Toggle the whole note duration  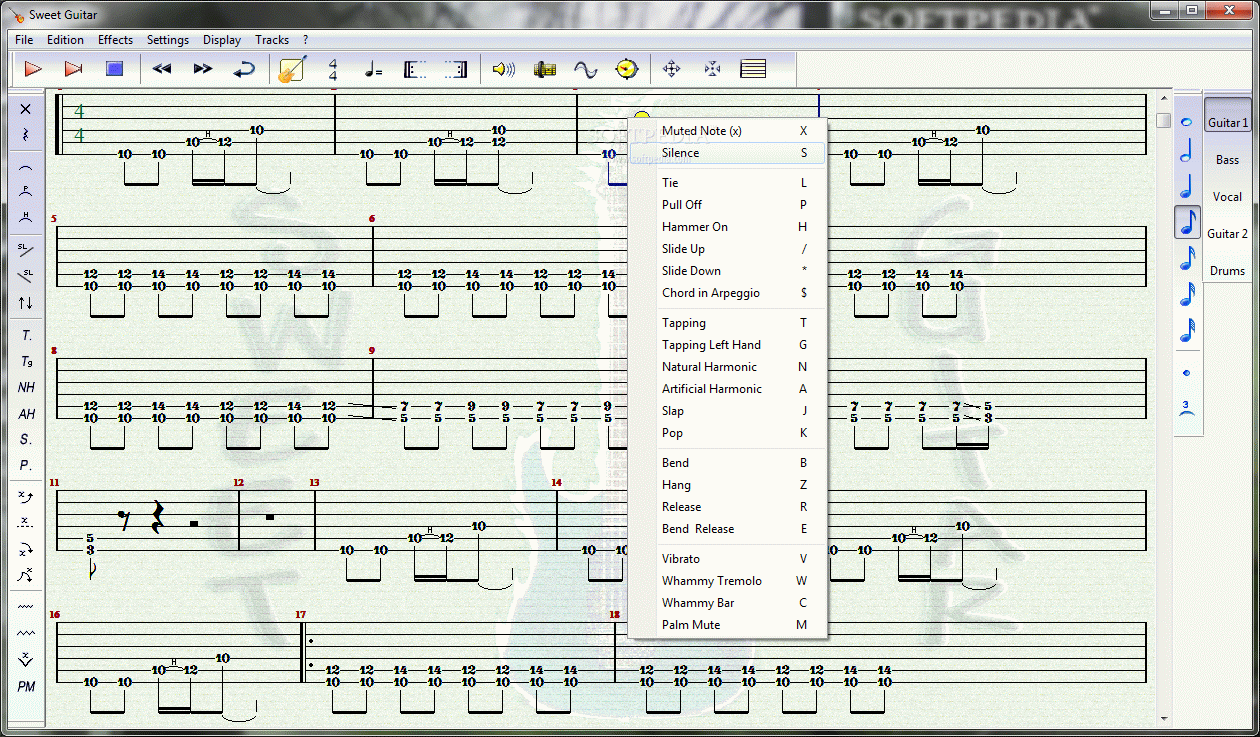coord(1187,122)
